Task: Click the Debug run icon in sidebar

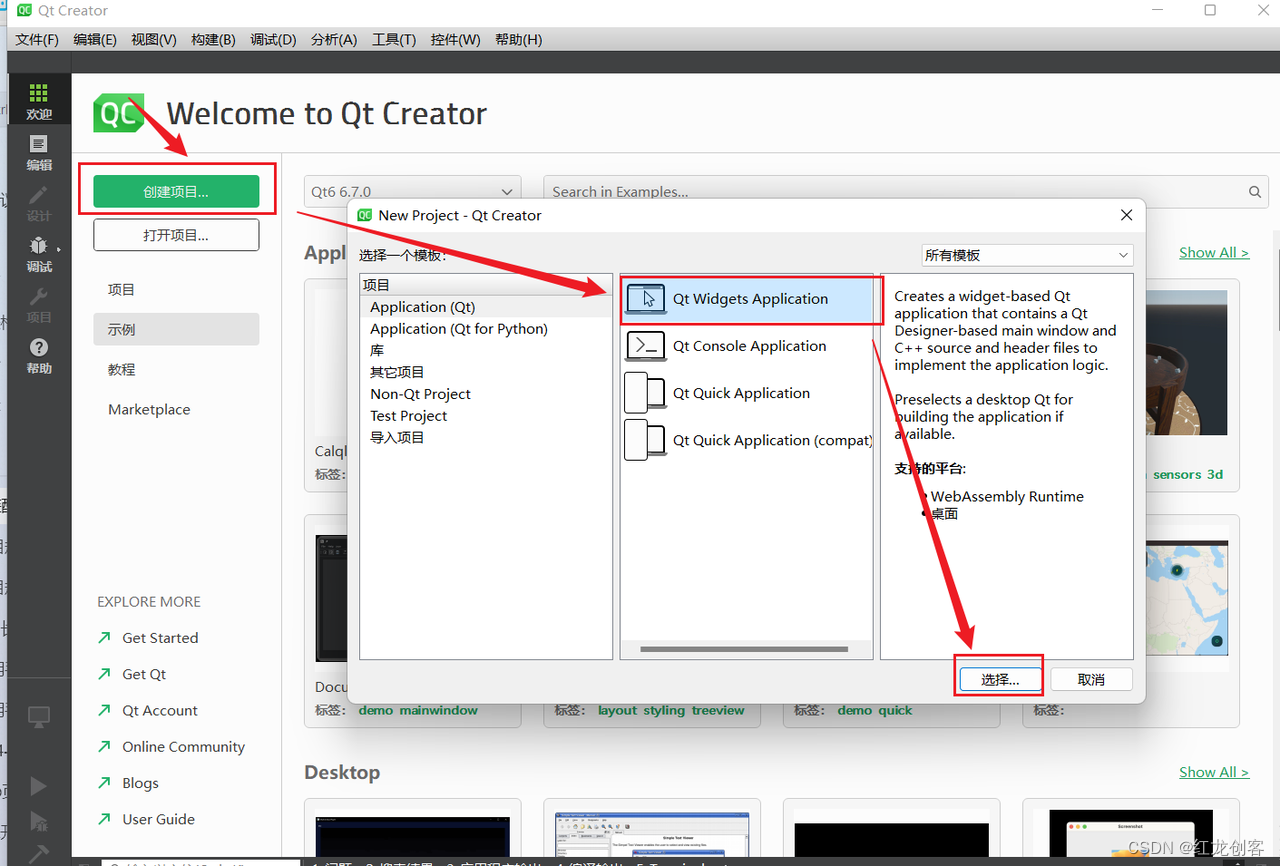Action: pyautogui.click(x=39, y=821)
